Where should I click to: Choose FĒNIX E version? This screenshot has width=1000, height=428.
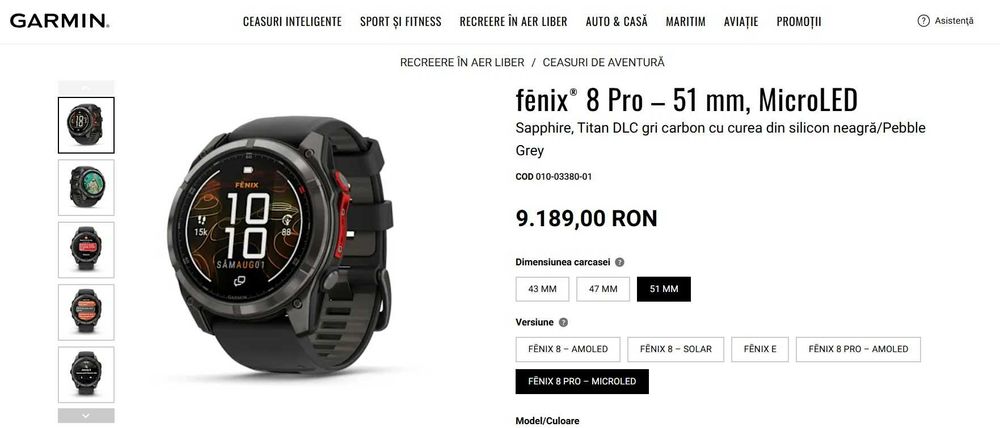(x=760, y=350)
